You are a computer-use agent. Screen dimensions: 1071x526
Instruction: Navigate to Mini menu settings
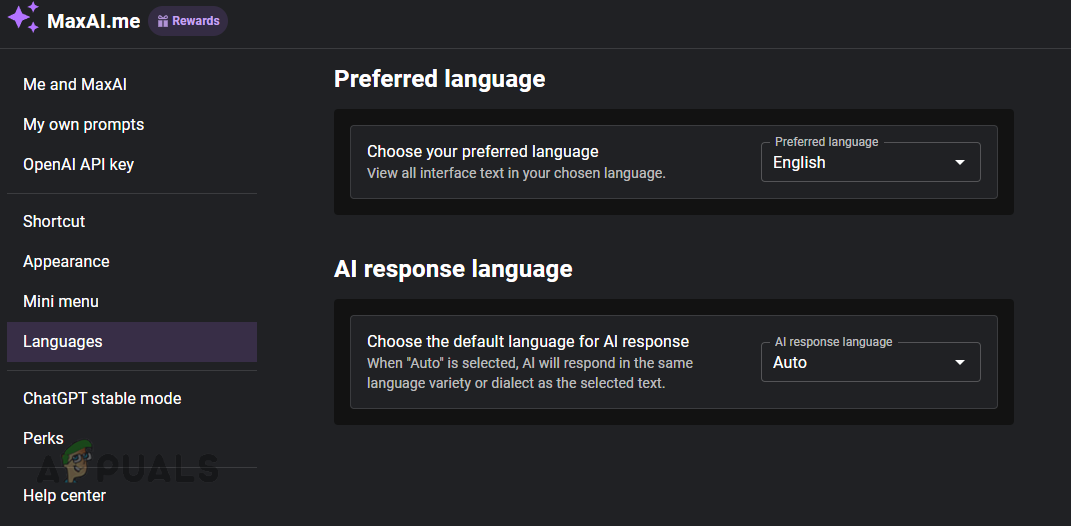(61, 301)
